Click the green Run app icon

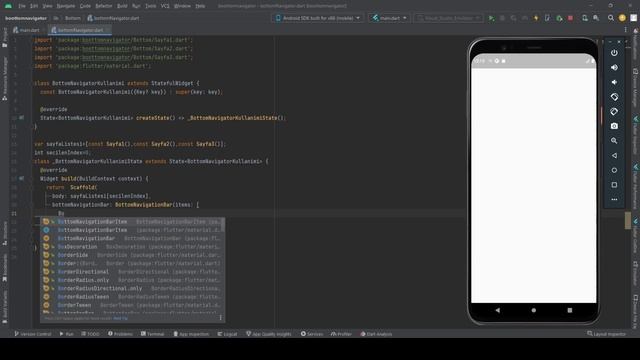[491, 18]
